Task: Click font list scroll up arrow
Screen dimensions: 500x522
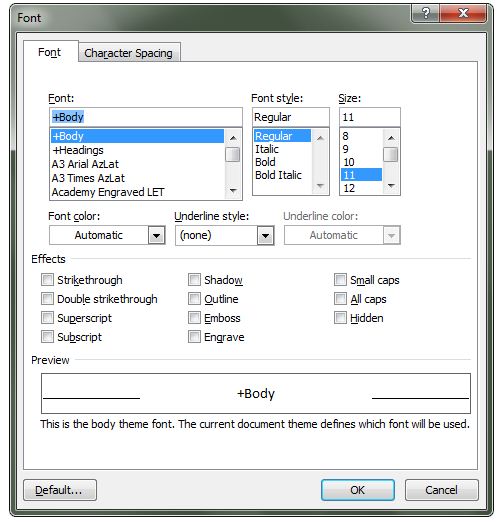Action: (233, 138)
